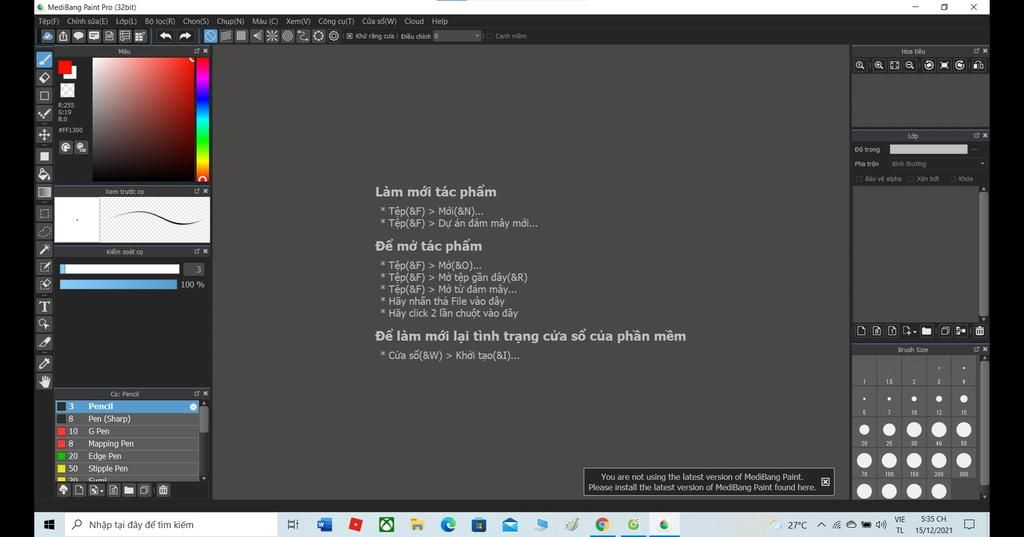Open Pencil brush settings gear

tap(193, 406)
